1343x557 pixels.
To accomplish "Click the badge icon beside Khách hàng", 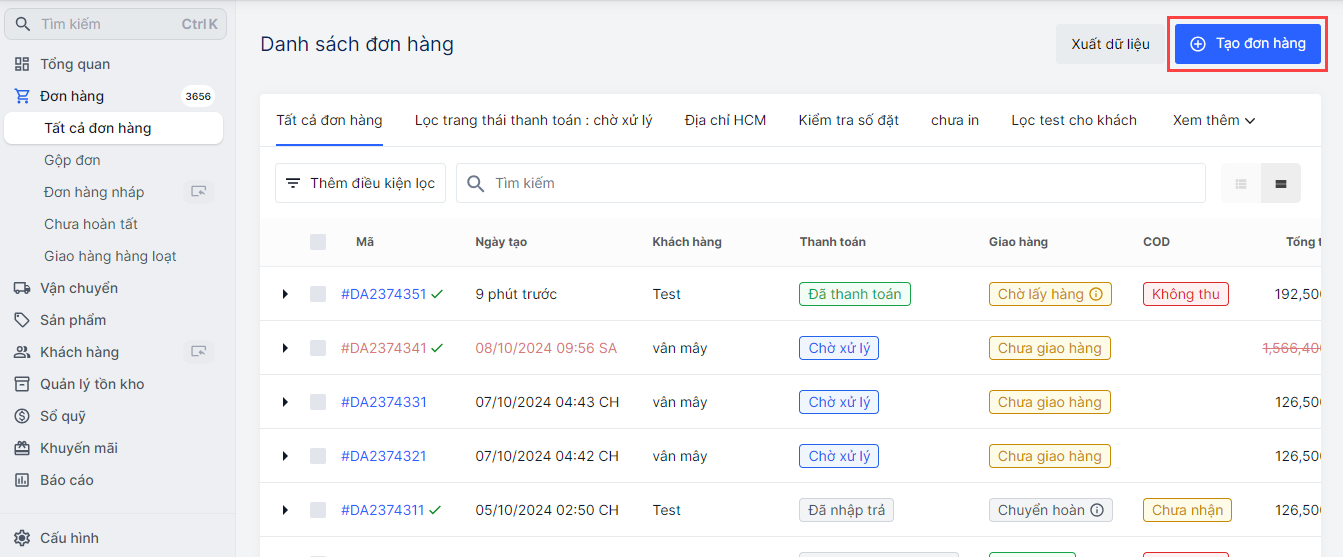I will 199,352.
